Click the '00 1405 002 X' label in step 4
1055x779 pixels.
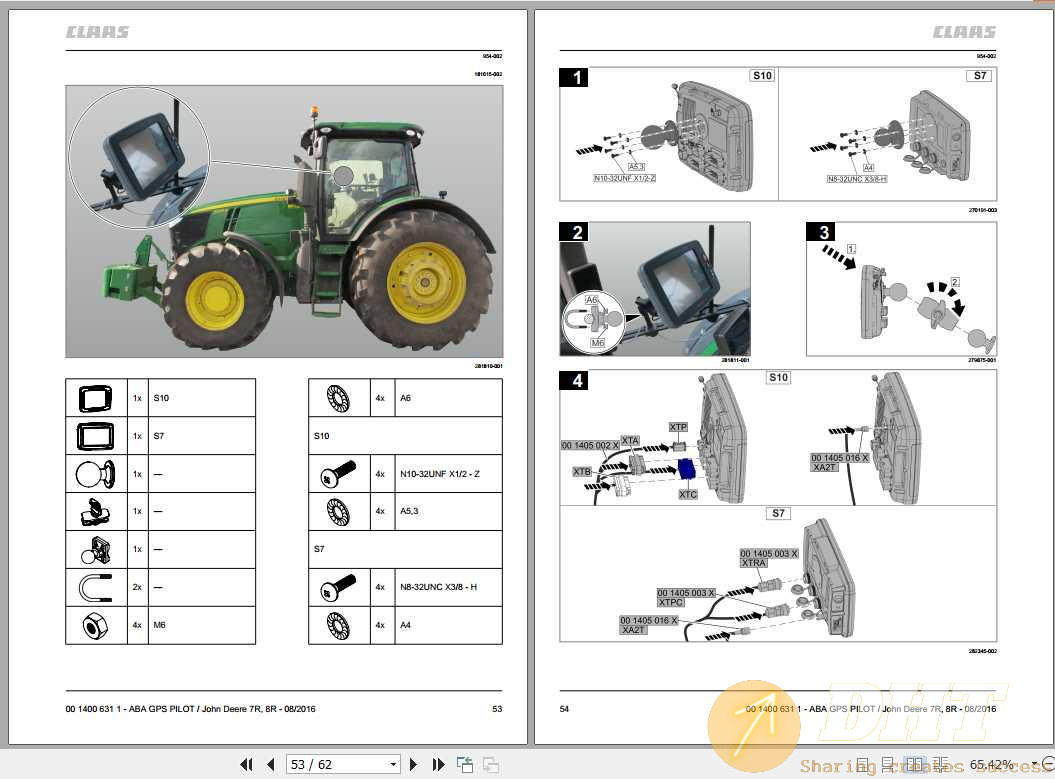590,445
